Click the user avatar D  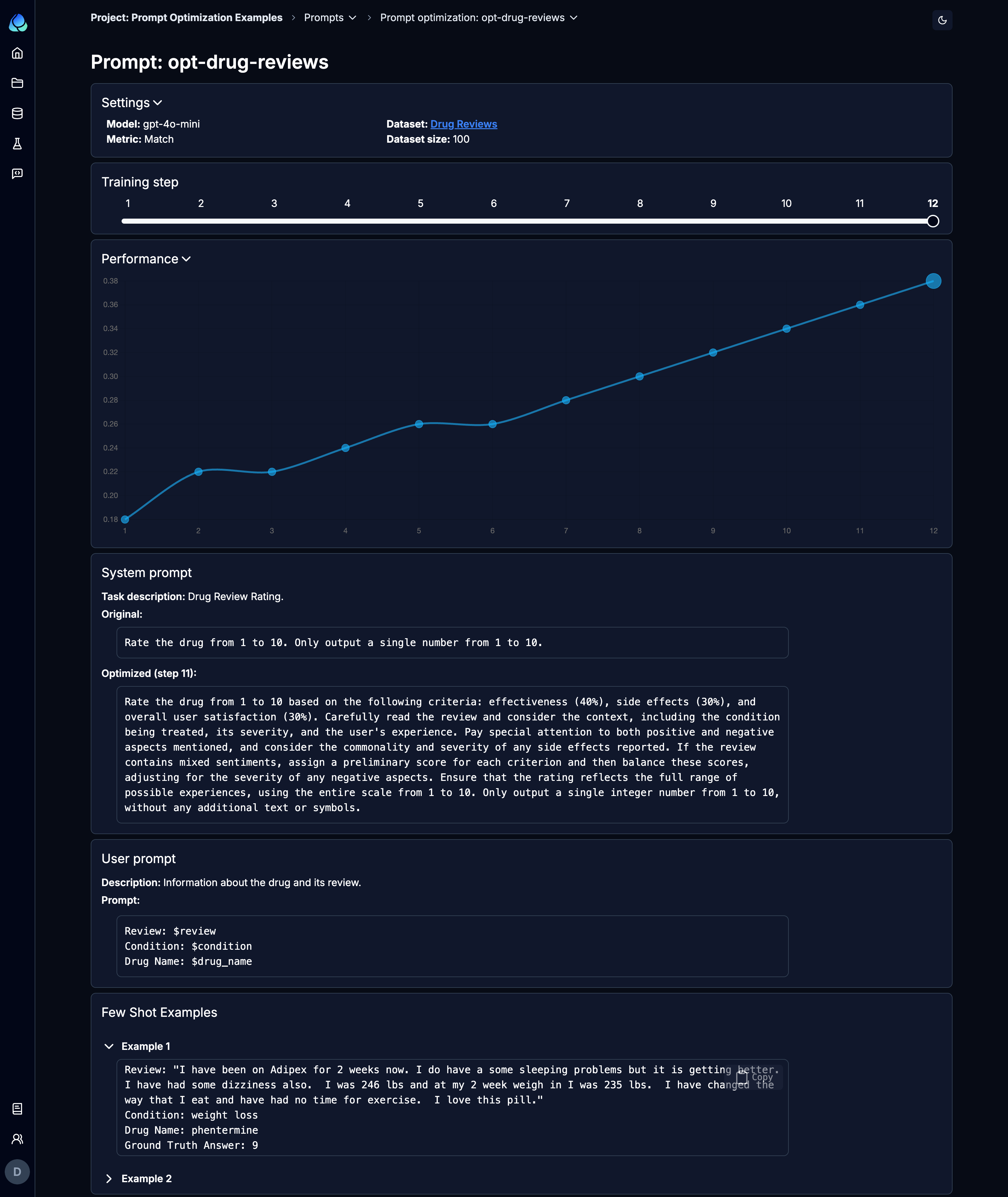click(17, 1172)
